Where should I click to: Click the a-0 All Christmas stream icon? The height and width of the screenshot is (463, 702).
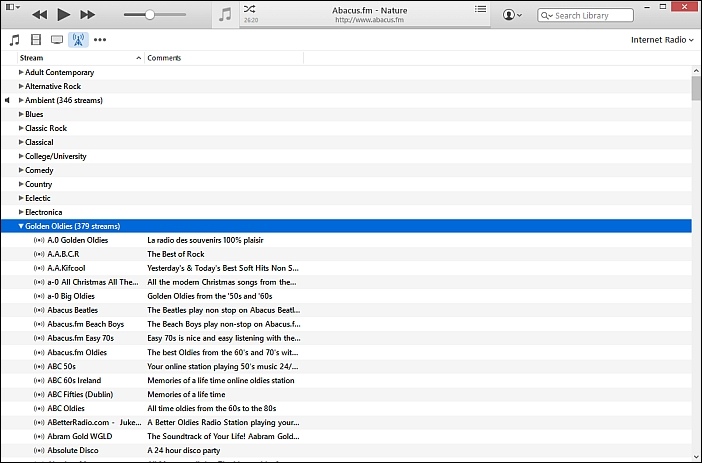tap(39, 282)
